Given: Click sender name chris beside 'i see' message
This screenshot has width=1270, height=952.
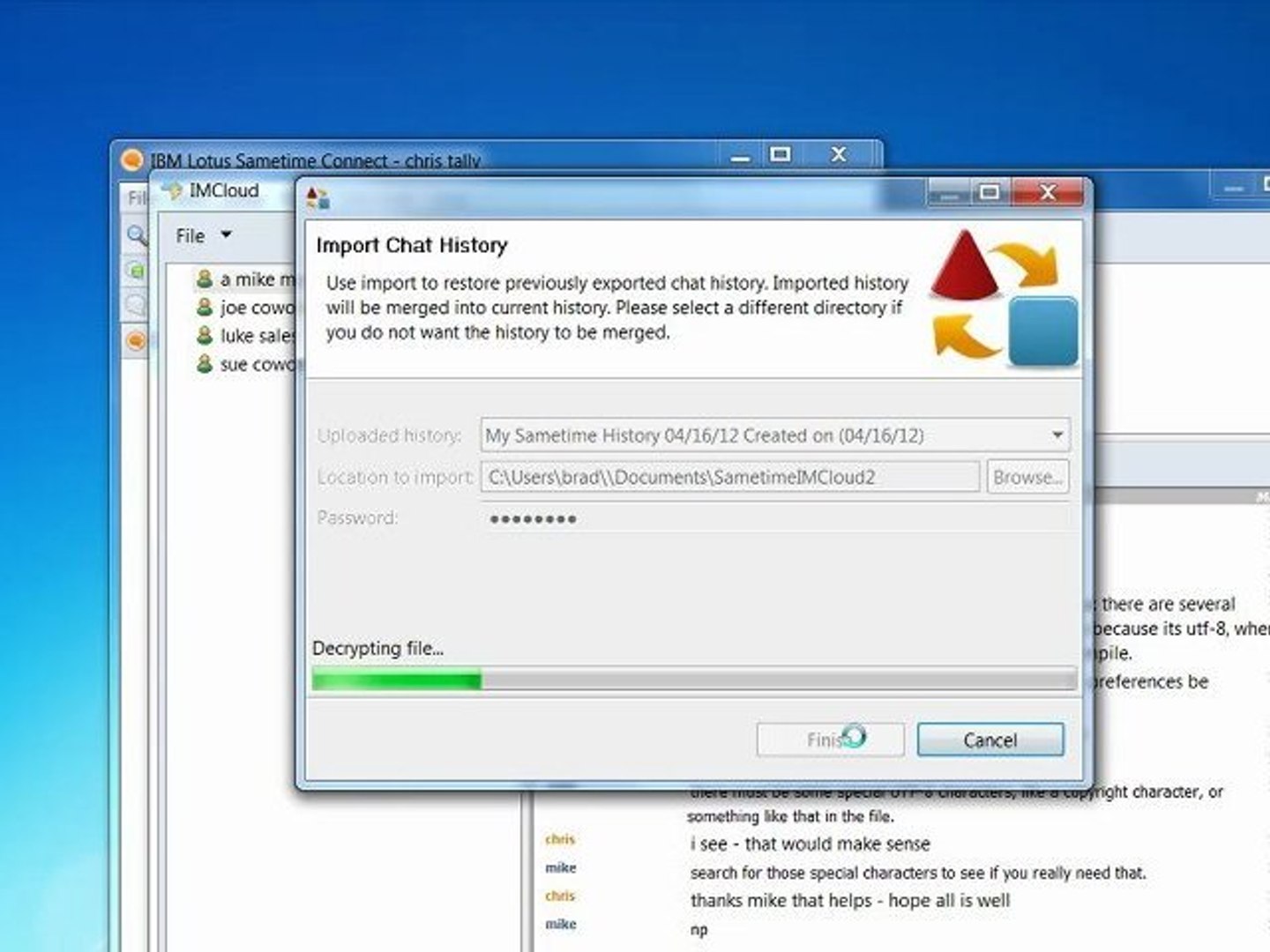Looking at the screenshot, I should tap(560, 839).
